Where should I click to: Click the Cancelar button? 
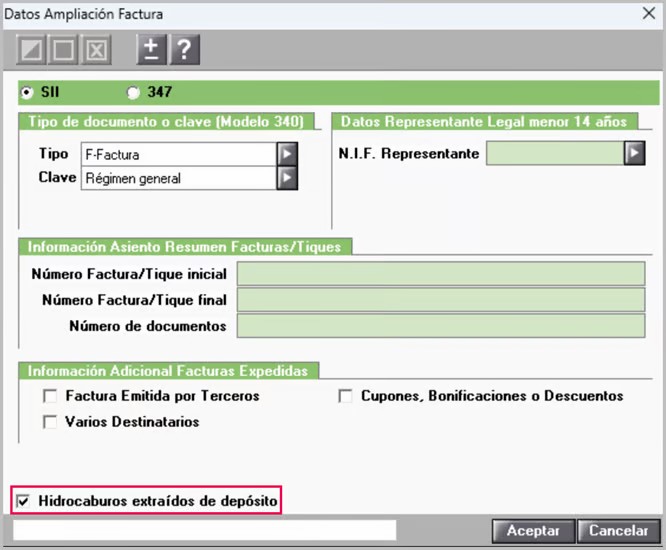(x=618, y=531)
